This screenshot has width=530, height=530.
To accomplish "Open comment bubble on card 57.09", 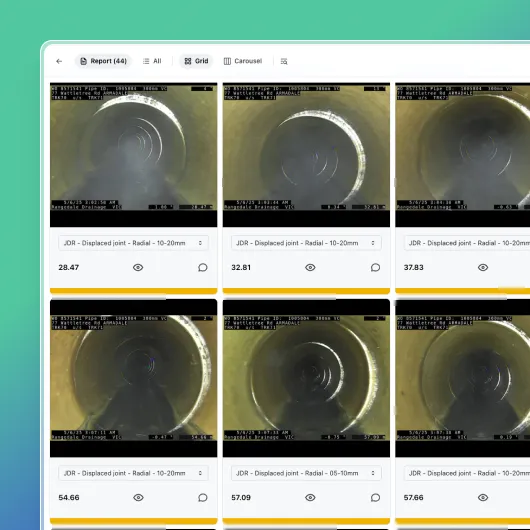I will (375, 498).
